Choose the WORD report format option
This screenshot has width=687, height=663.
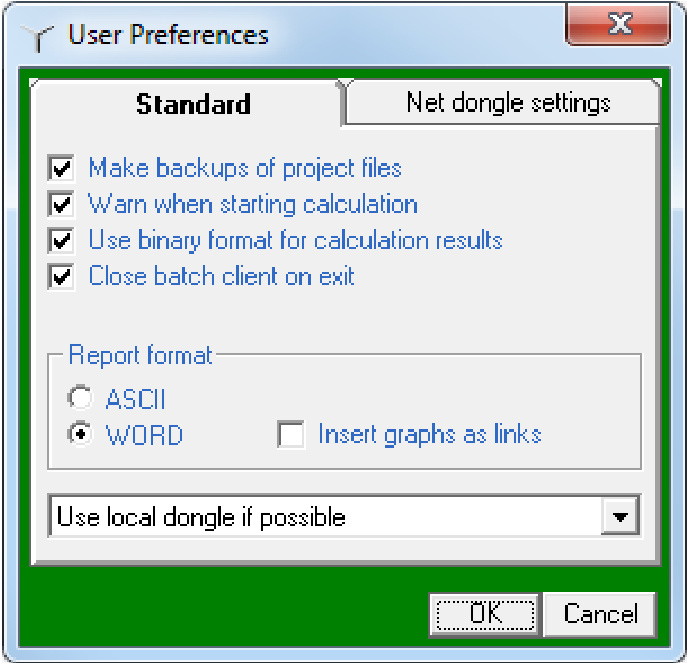(79, 435)
